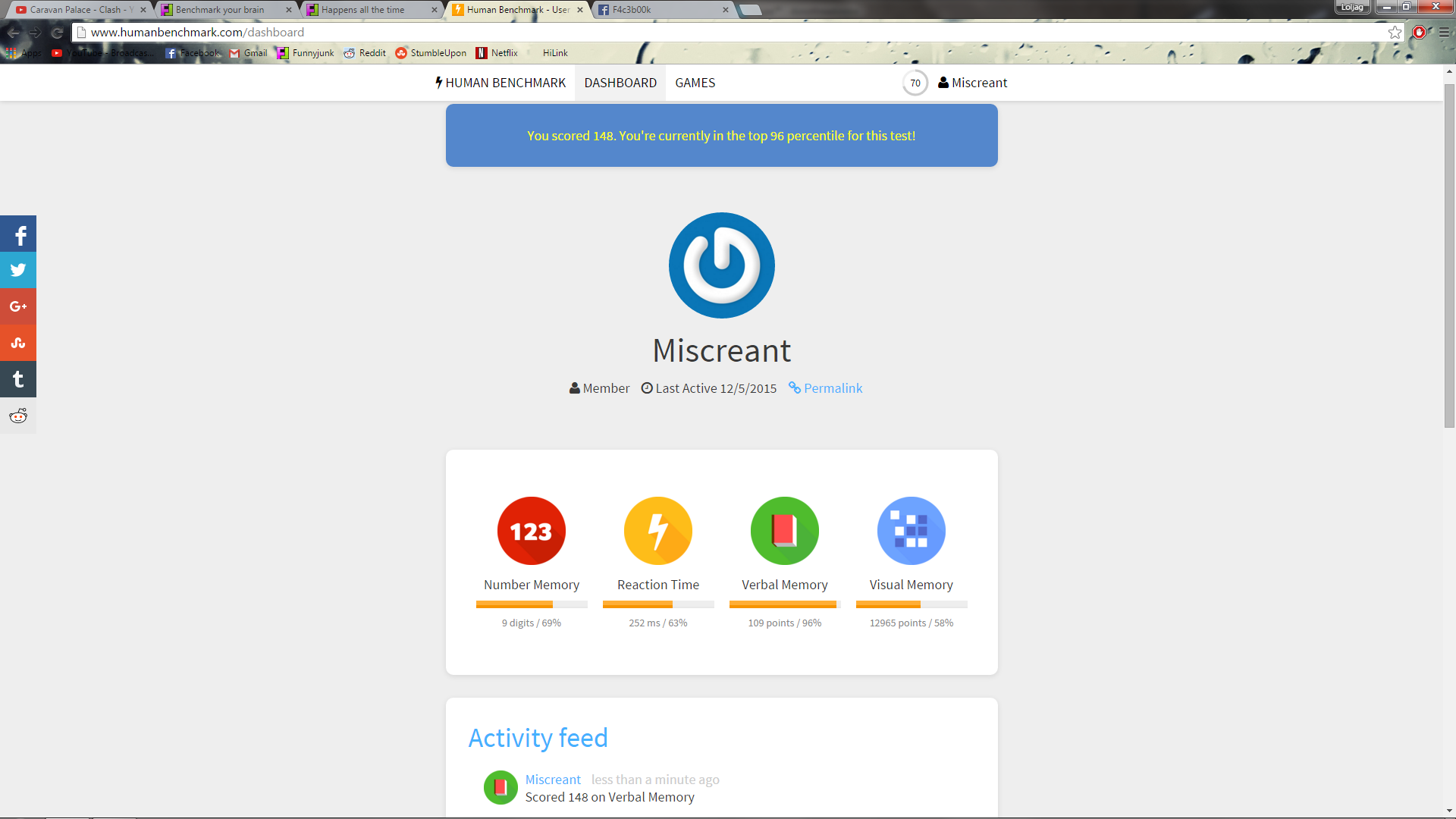Screen dimensions: 1456x819
Task: Share on StumbleUpon via the sidebar icon
Action: tap(18, 343)
